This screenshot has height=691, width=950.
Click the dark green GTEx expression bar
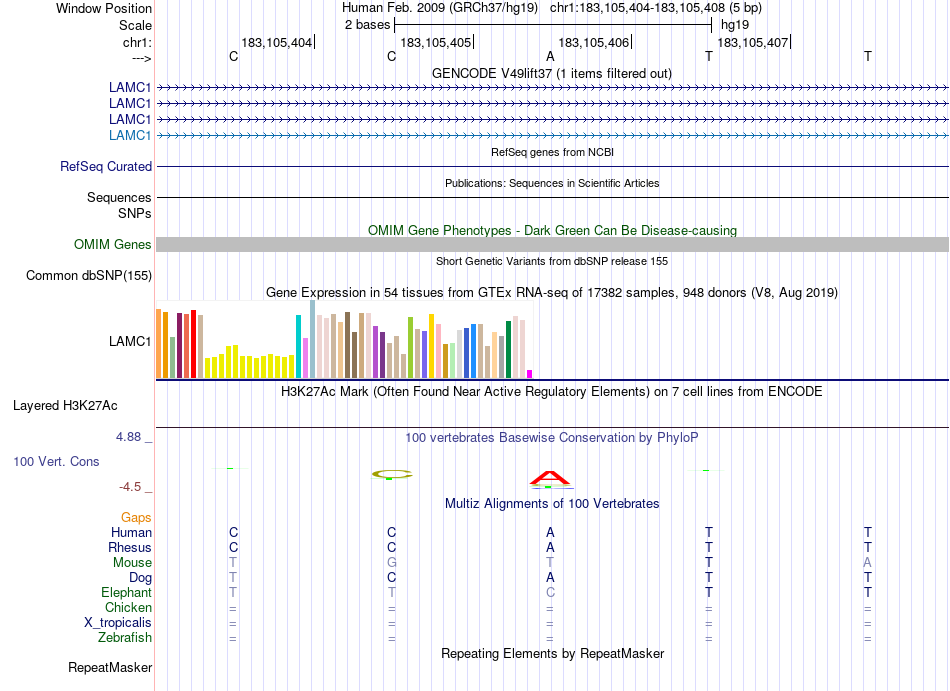tap(509, 349)
